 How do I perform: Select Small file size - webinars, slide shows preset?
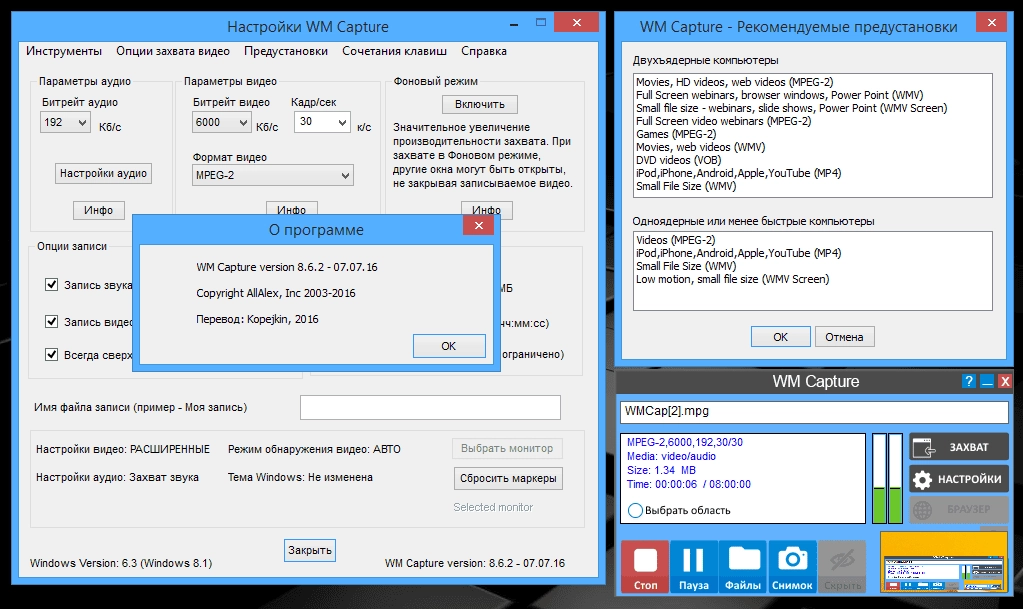click(791, 108)
